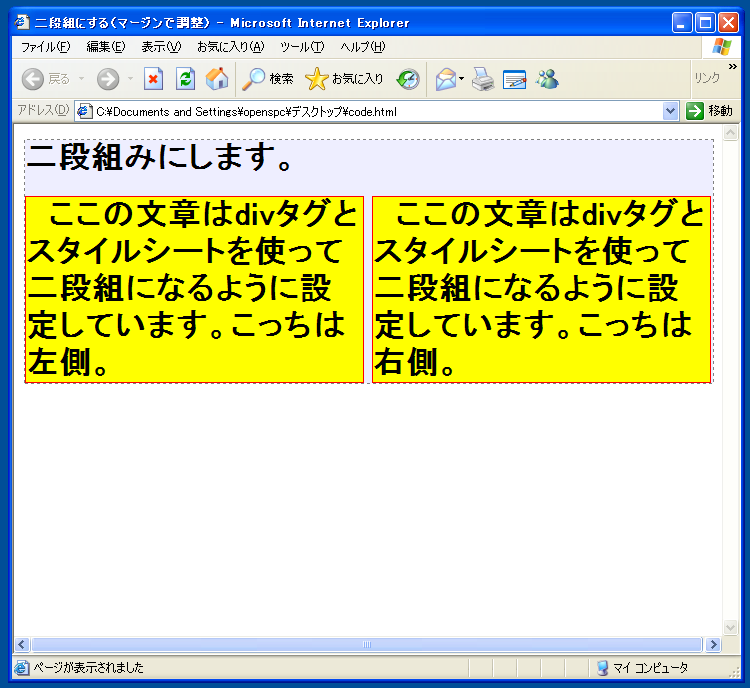Open the ファイル(F) menu
Screen dimensions: 750x688
[46, 47]
